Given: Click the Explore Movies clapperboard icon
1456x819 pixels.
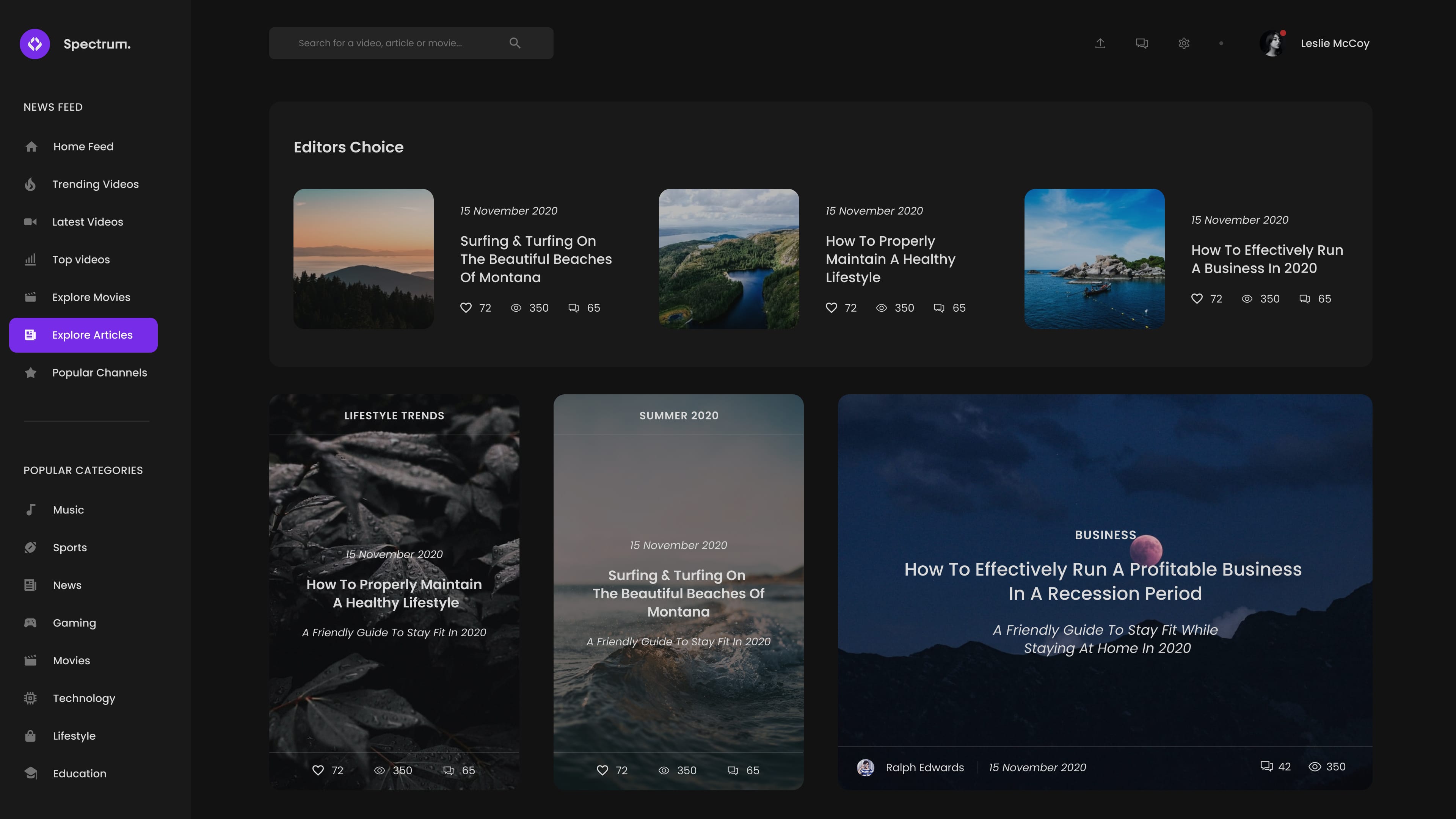Looking at the screenshot, I should click(30, 297).
